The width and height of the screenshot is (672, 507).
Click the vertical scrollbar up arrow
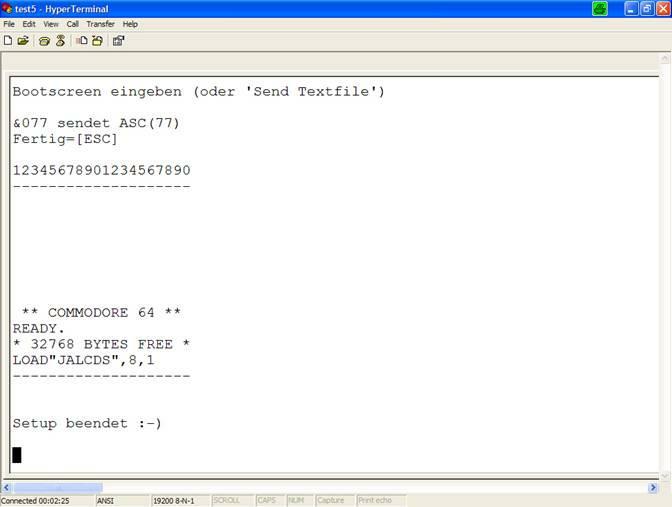pyautogui.click(x=665, y=58)
